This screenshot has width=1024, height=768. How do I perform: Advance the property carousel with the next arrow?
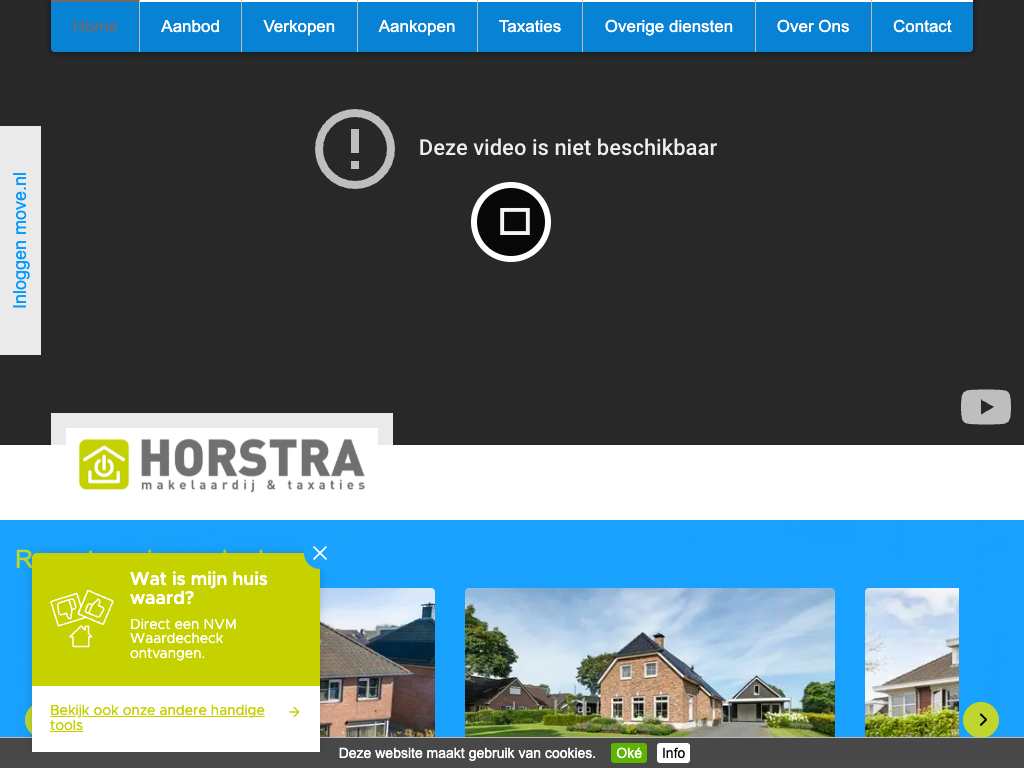coord(981,719)
